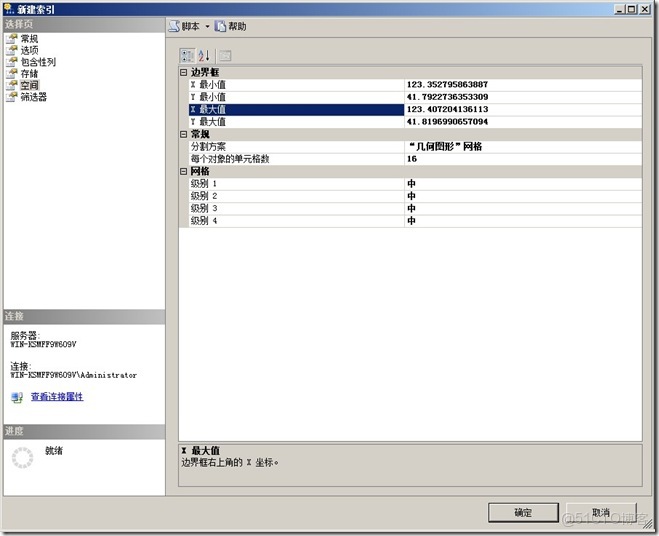The image size is (659, 536).
Task: Edit the X 最小值 value field
Action: (523, 84)
